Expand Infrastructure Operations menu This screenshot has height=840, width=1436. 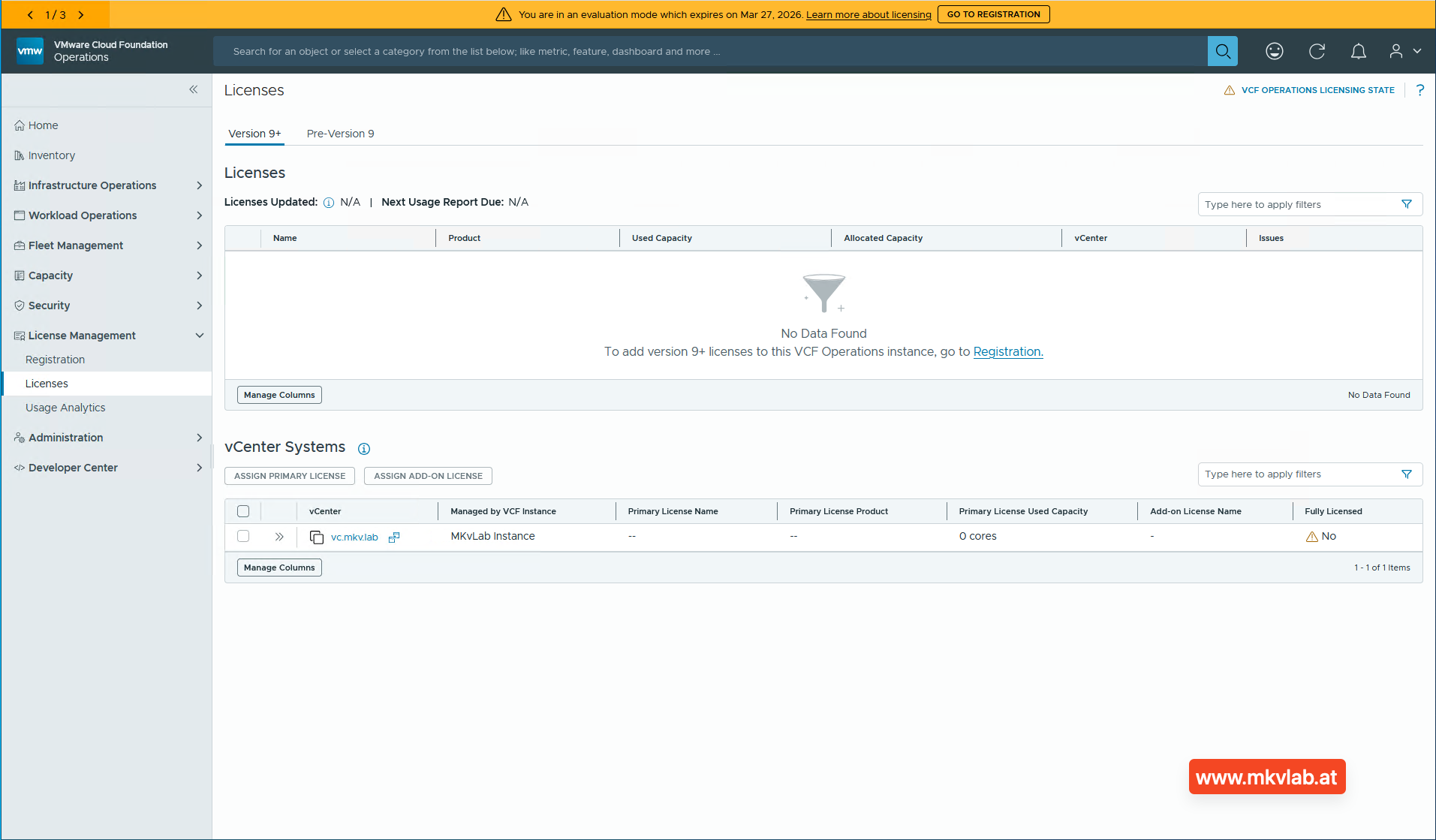(x=199, y=185)
